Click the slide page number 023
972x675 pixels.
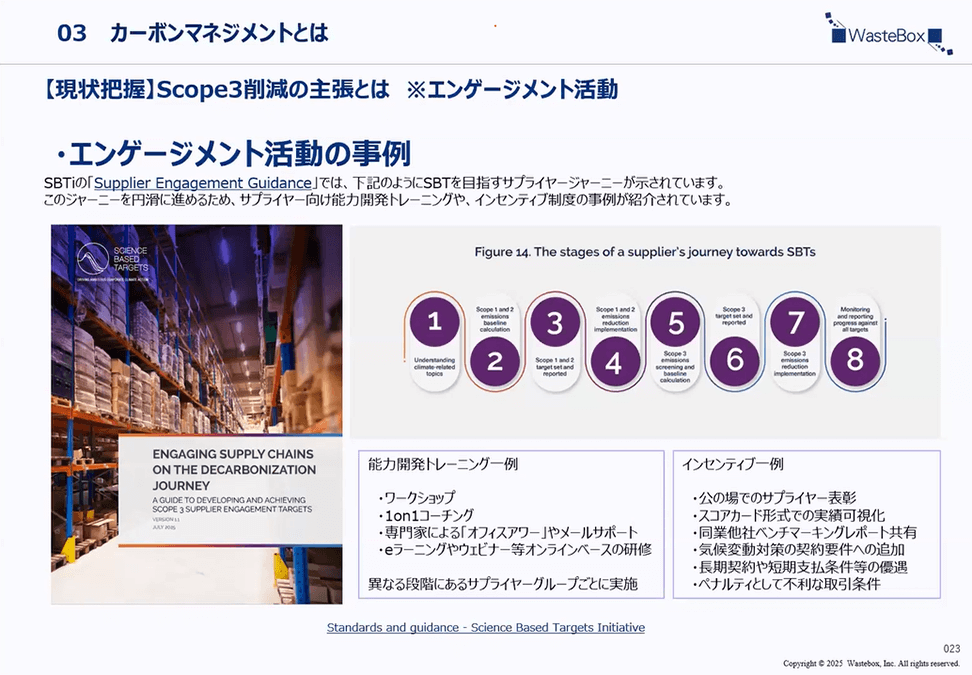click(x=951, y=648)
